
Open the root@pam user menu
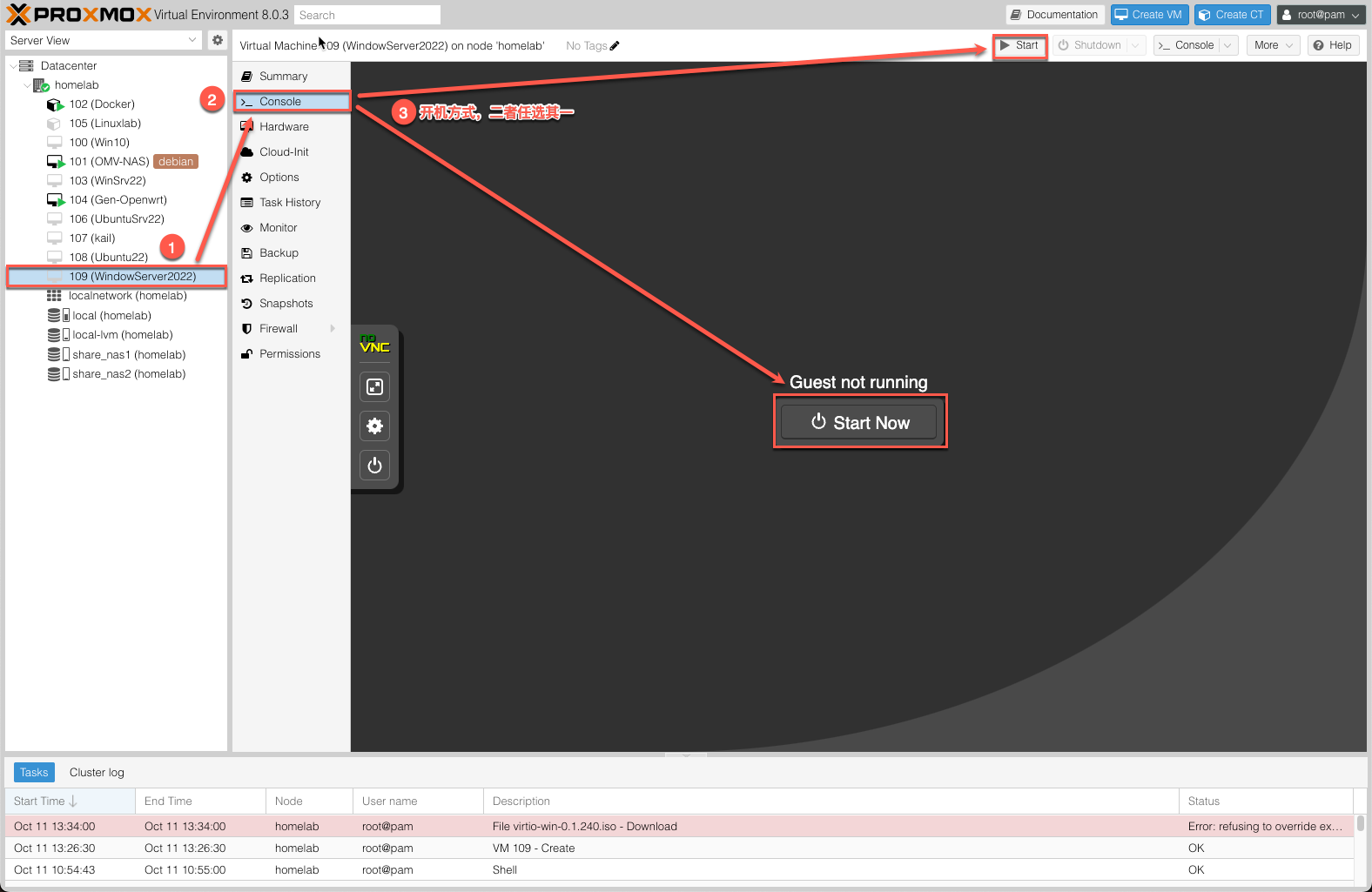pyautogui.click(x=1321, y=15)
